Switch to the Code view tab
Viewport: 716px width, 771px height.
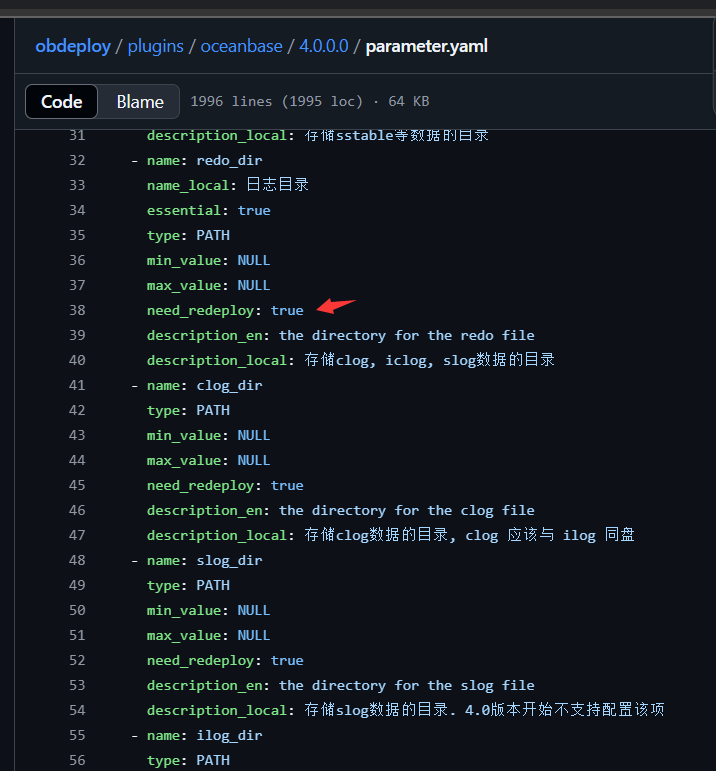click(x=61, y=102)
